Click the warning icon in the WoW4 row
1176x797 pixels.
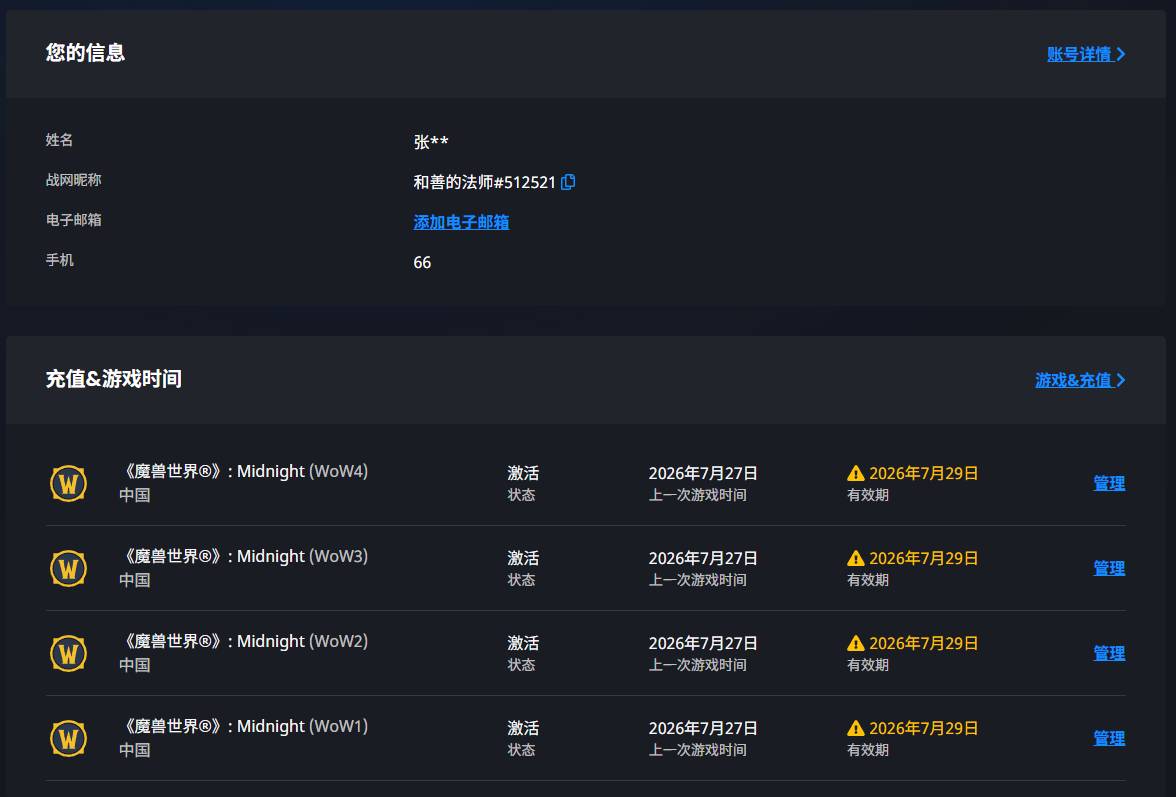click(856, 473)
